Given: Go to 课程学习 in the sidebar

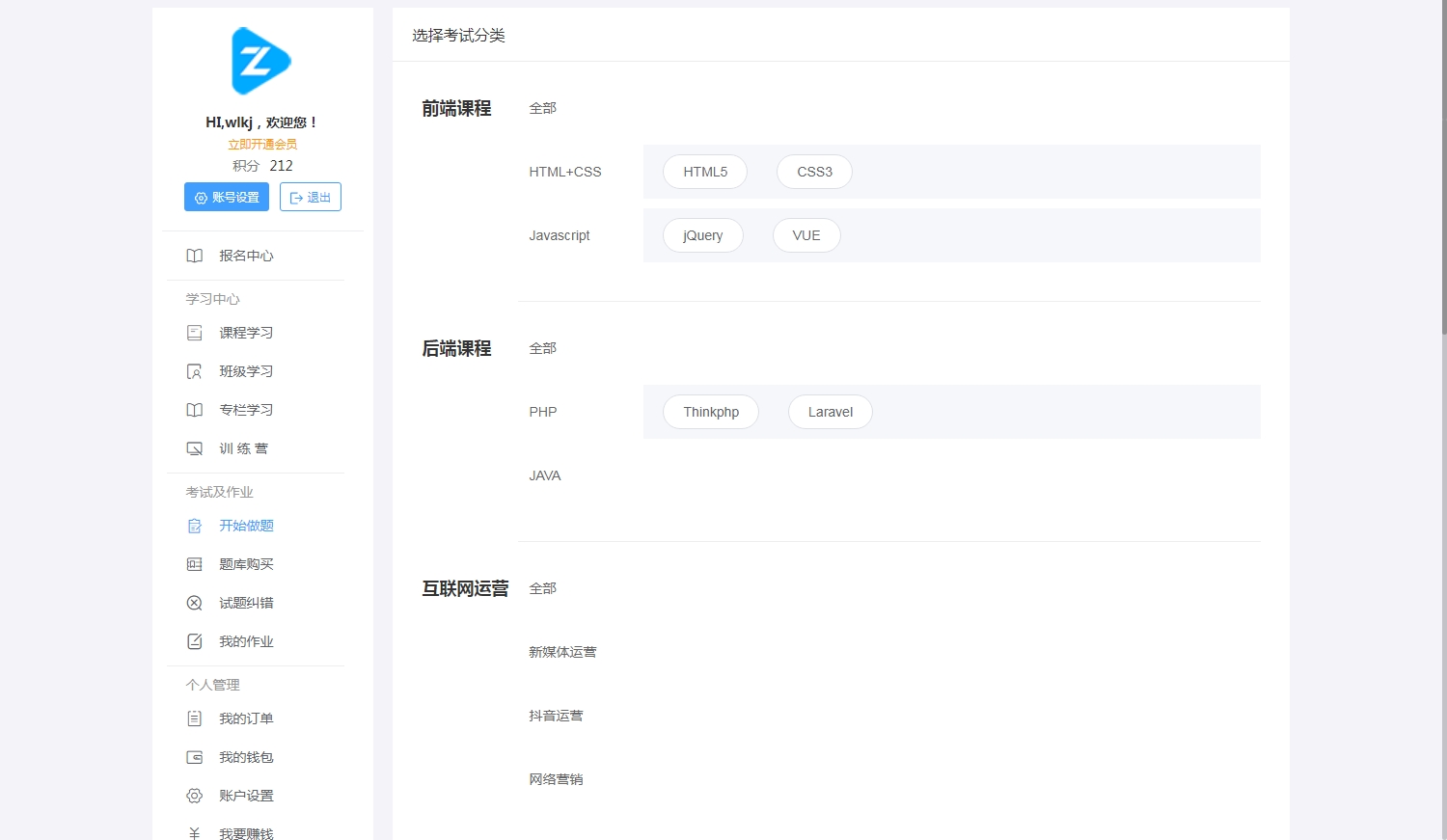Looking at the screenshot, I should tap(246, 333).
